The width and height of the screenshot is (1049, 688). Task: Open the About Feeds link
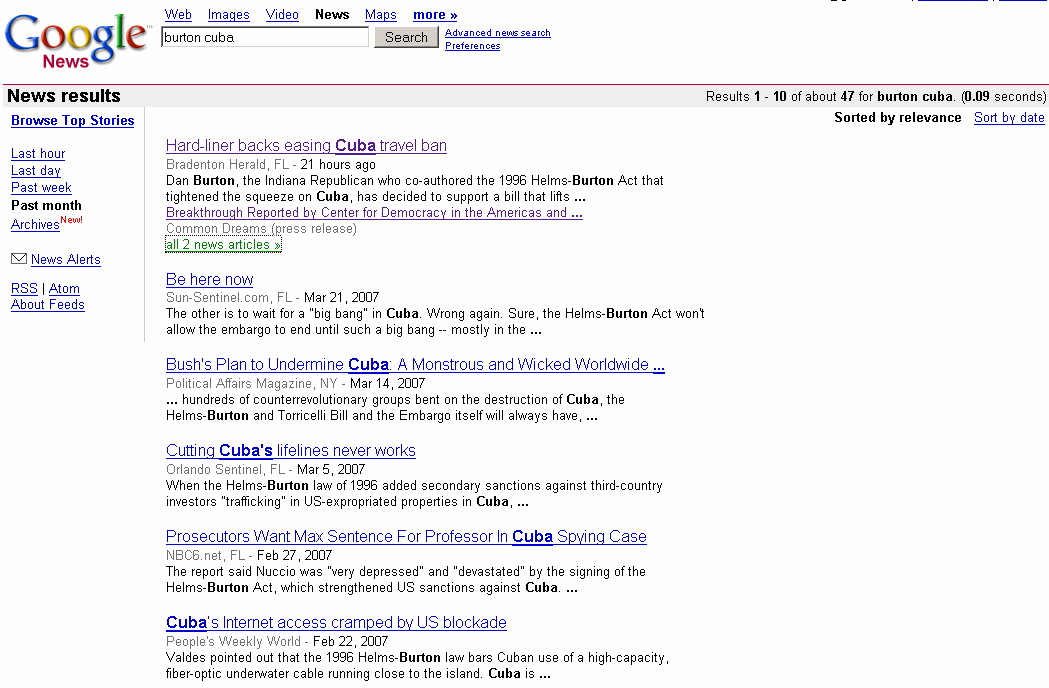click(47, 305)
